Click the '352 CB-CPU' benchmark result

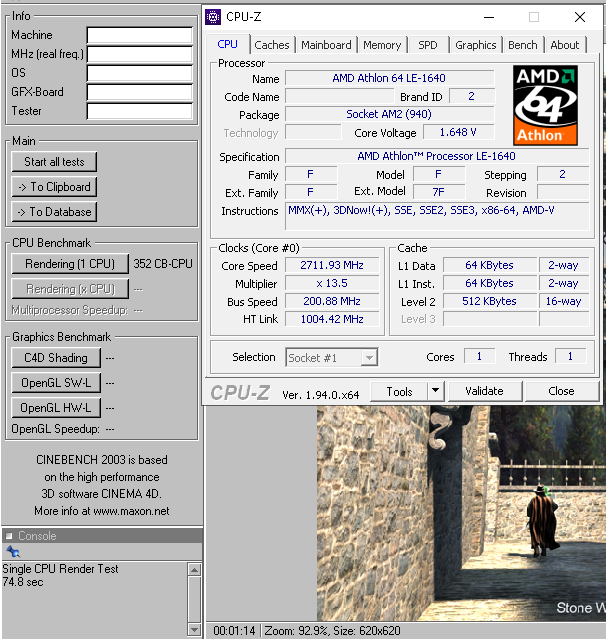click(163, 264)
